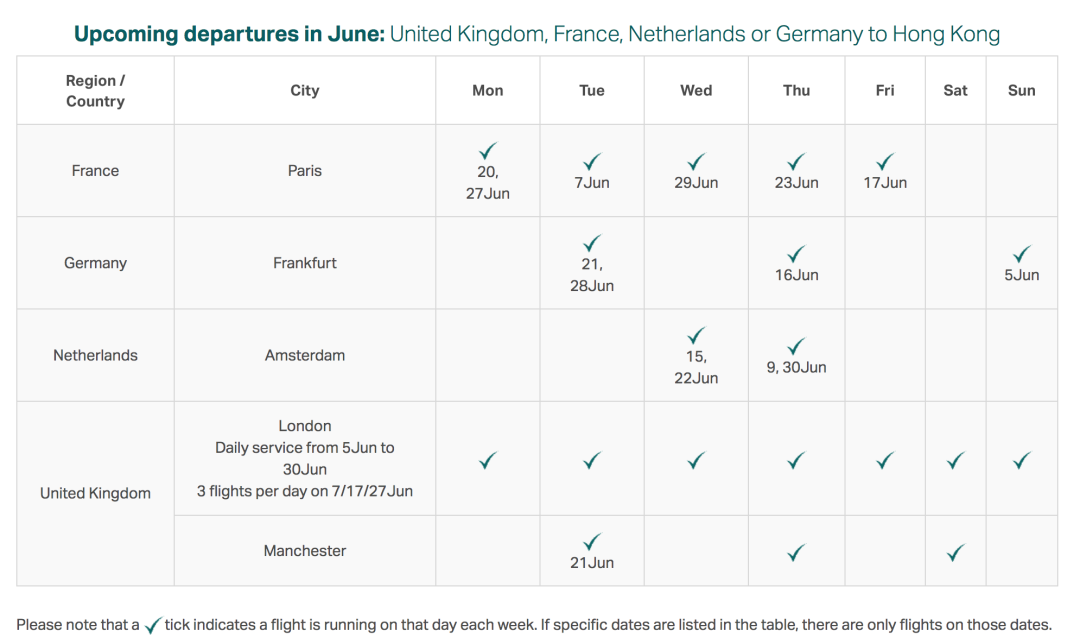Select the Sun column header
1080x644 pixels.
(1021, 90)
